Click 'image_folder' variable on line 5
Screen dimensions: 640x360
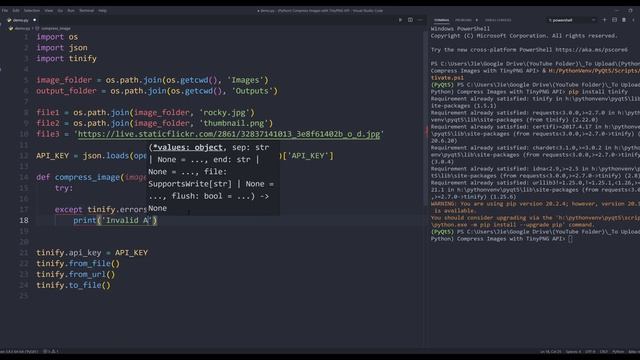(64, 80)
